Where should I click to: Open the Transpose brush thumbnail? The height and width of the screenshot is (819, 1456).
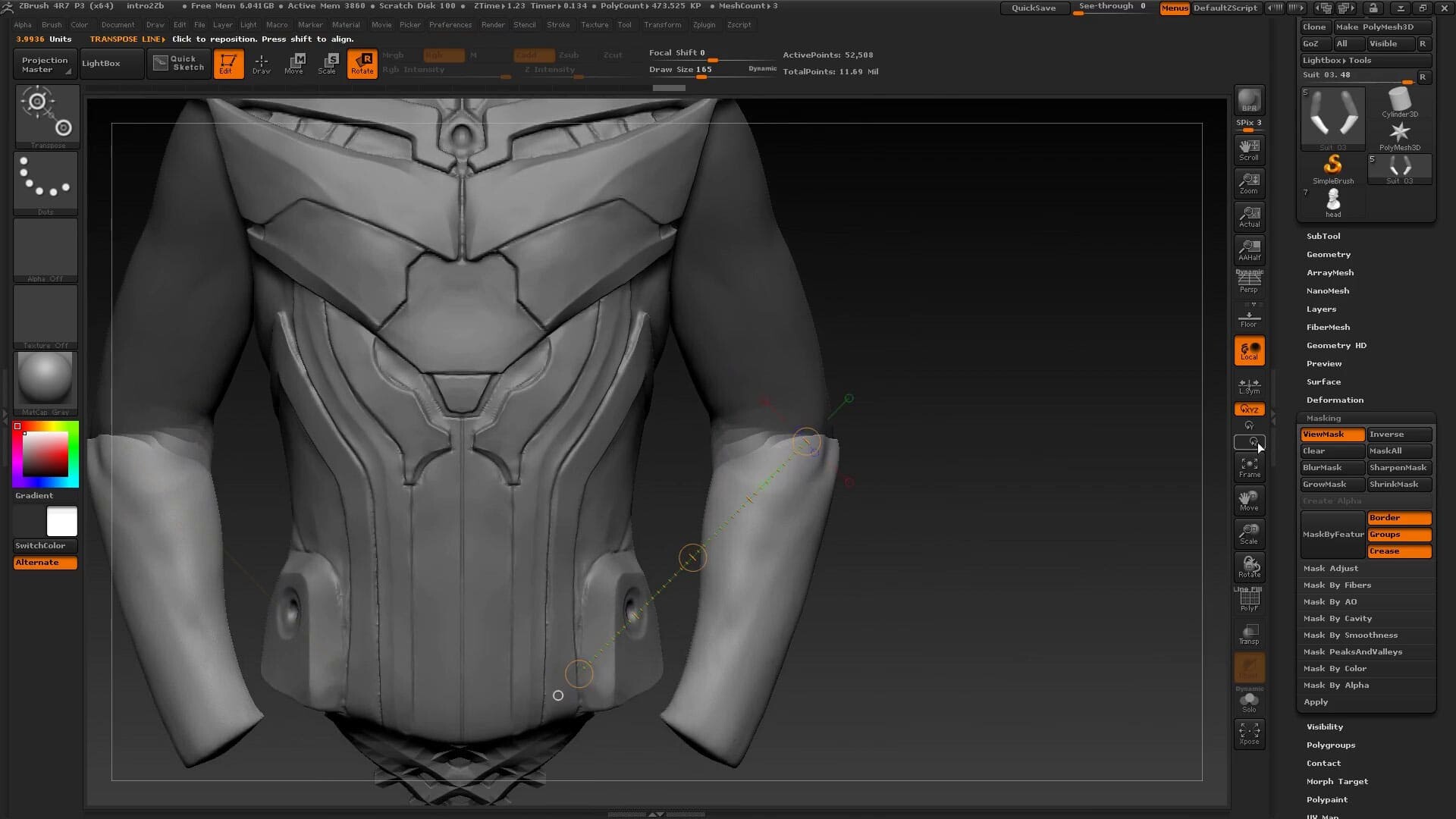[x=46, y=117]
